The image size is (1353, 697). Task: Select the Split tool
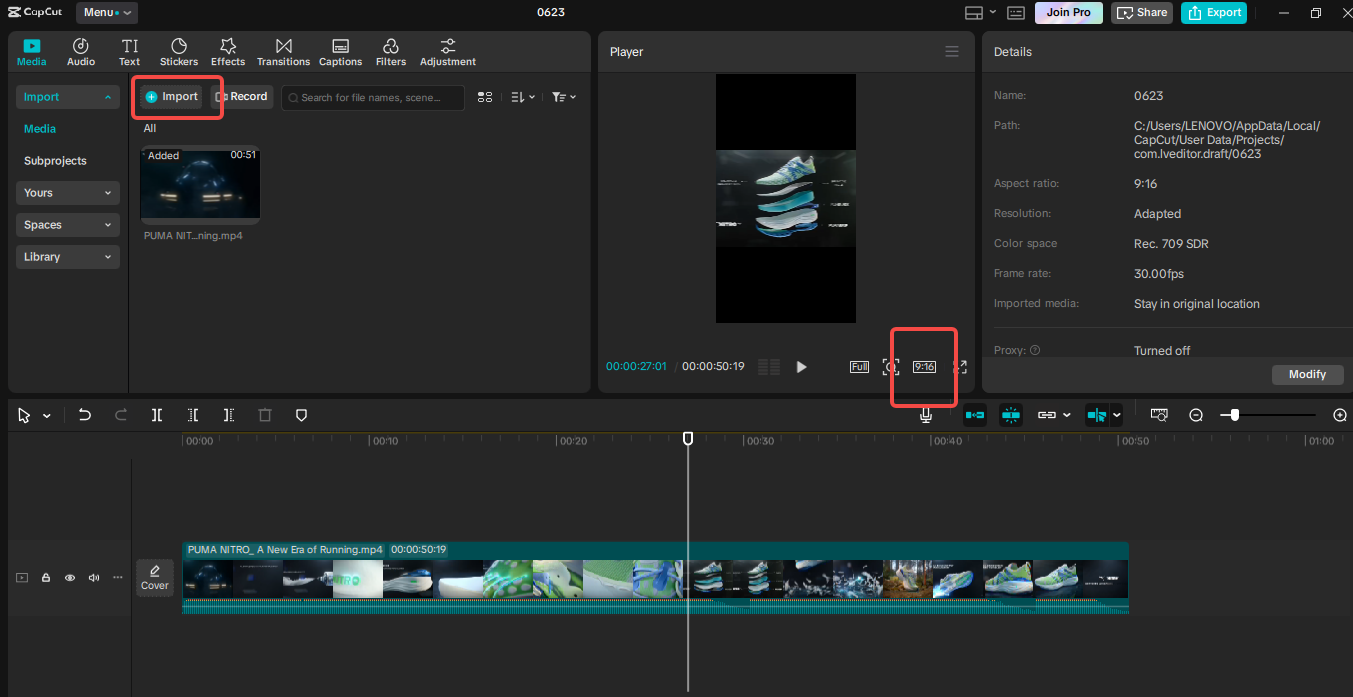156,414
